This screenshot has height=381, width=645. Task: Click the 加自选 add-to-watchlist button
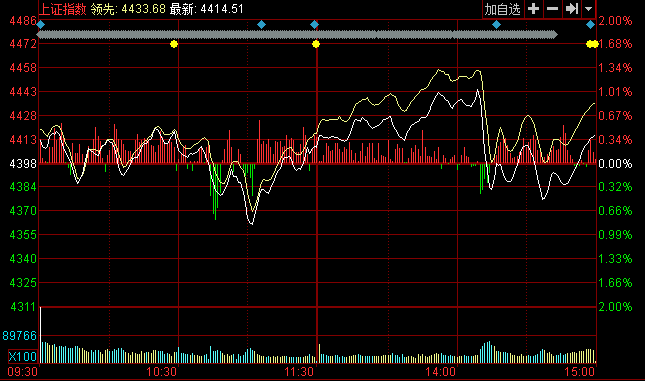503,9
